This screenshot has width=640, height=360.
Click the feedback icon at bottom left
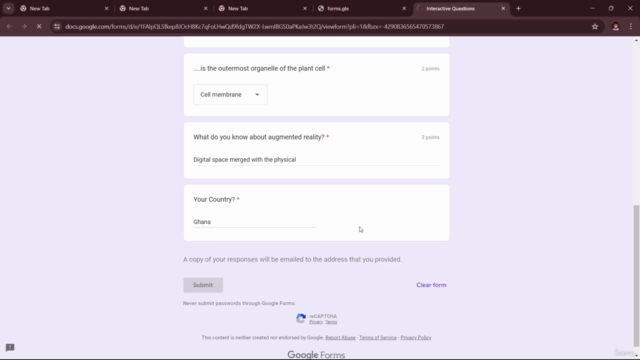(x=10, y=347)
